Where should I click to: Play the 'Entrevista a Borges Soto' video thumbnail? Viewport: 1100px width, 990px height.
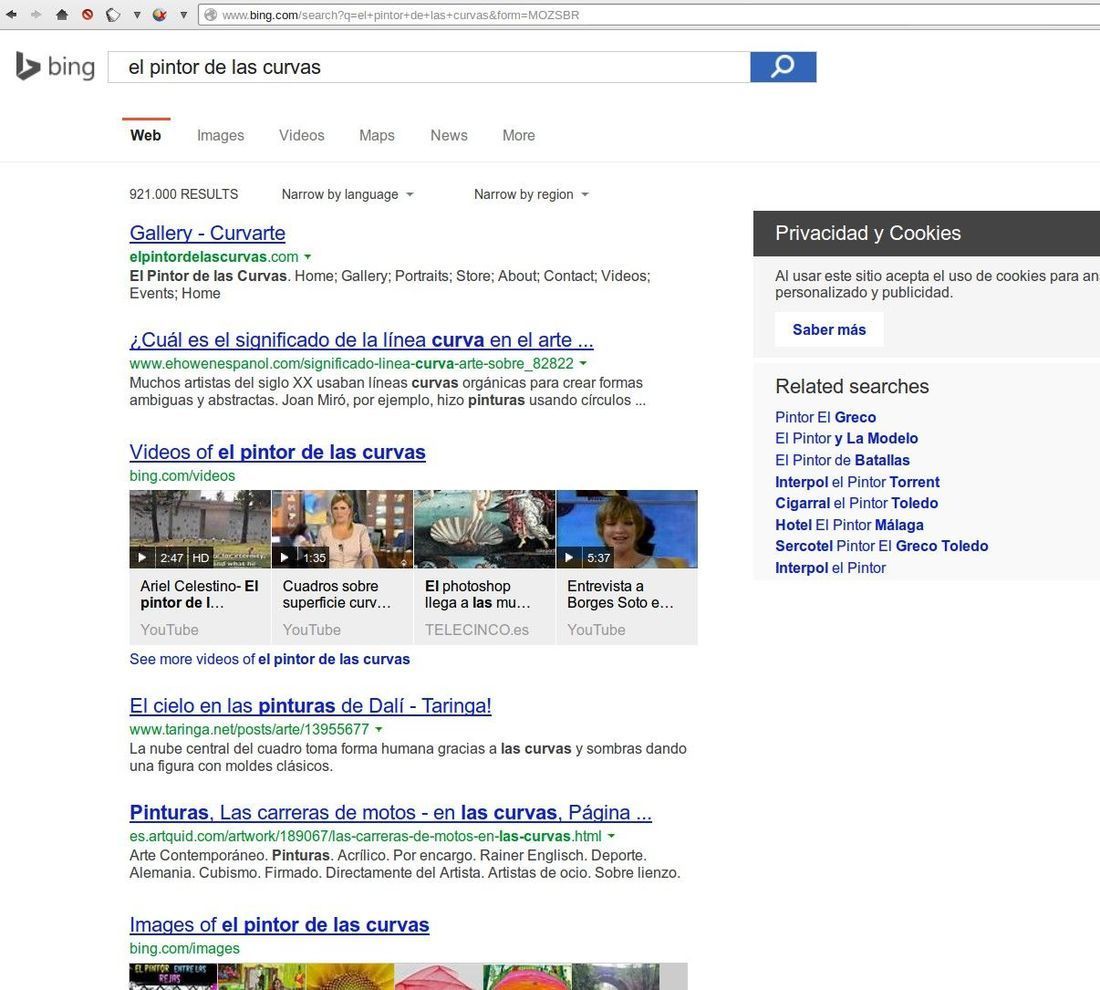[627, 528]
